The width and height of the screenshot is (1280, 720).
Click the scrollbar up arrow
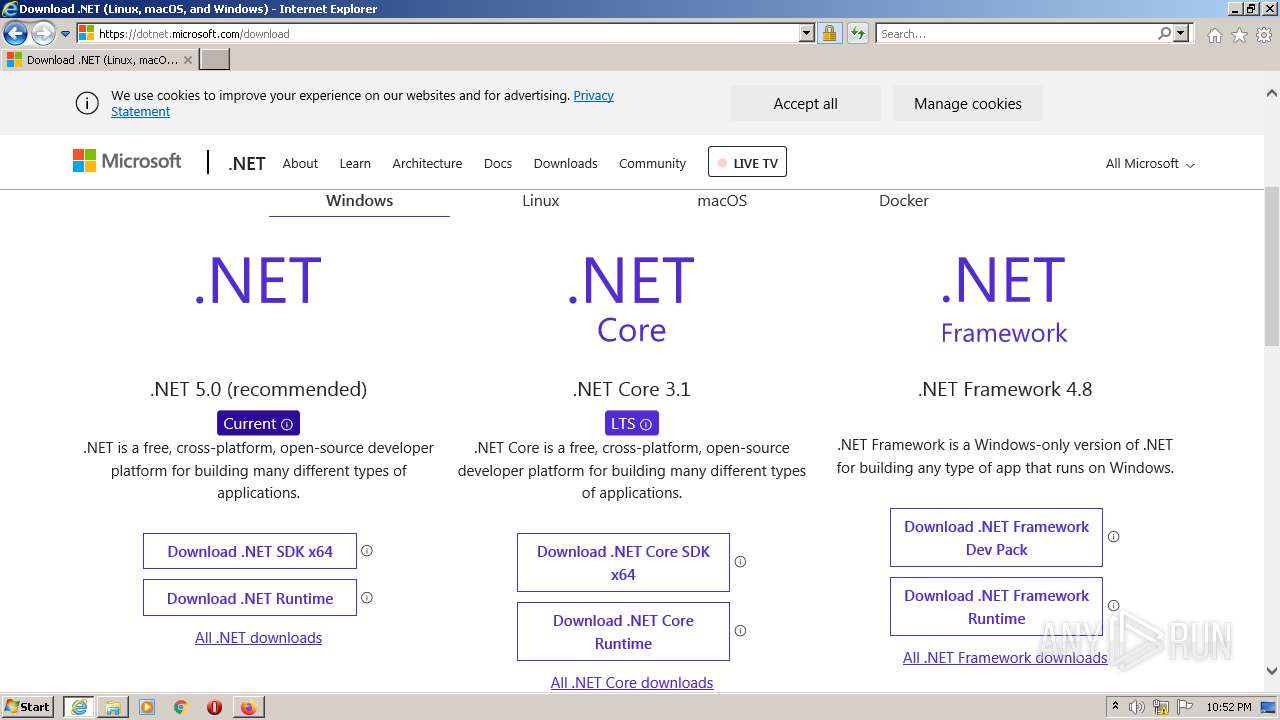[1271, 93]
